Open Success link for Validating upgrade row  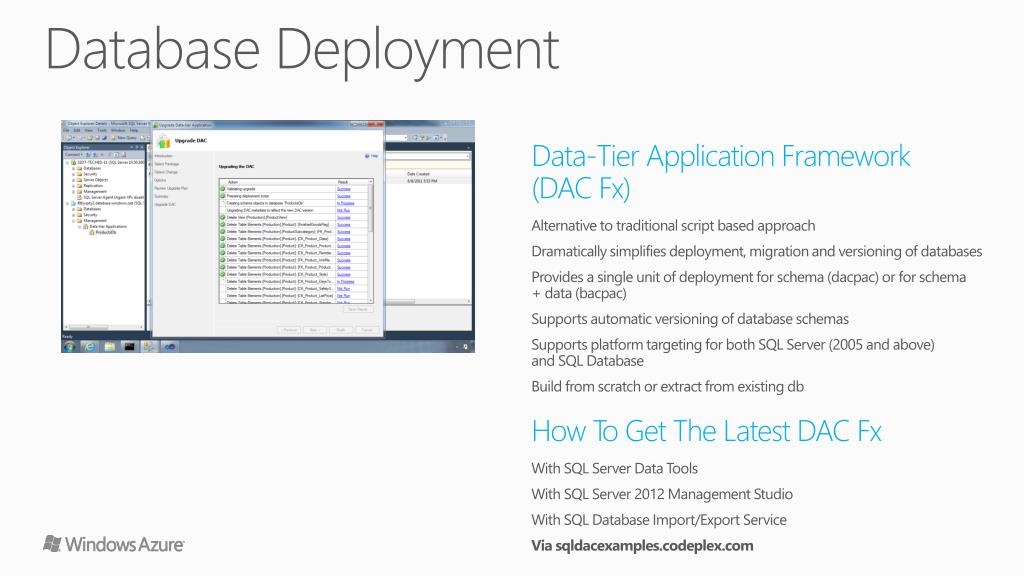344,189
